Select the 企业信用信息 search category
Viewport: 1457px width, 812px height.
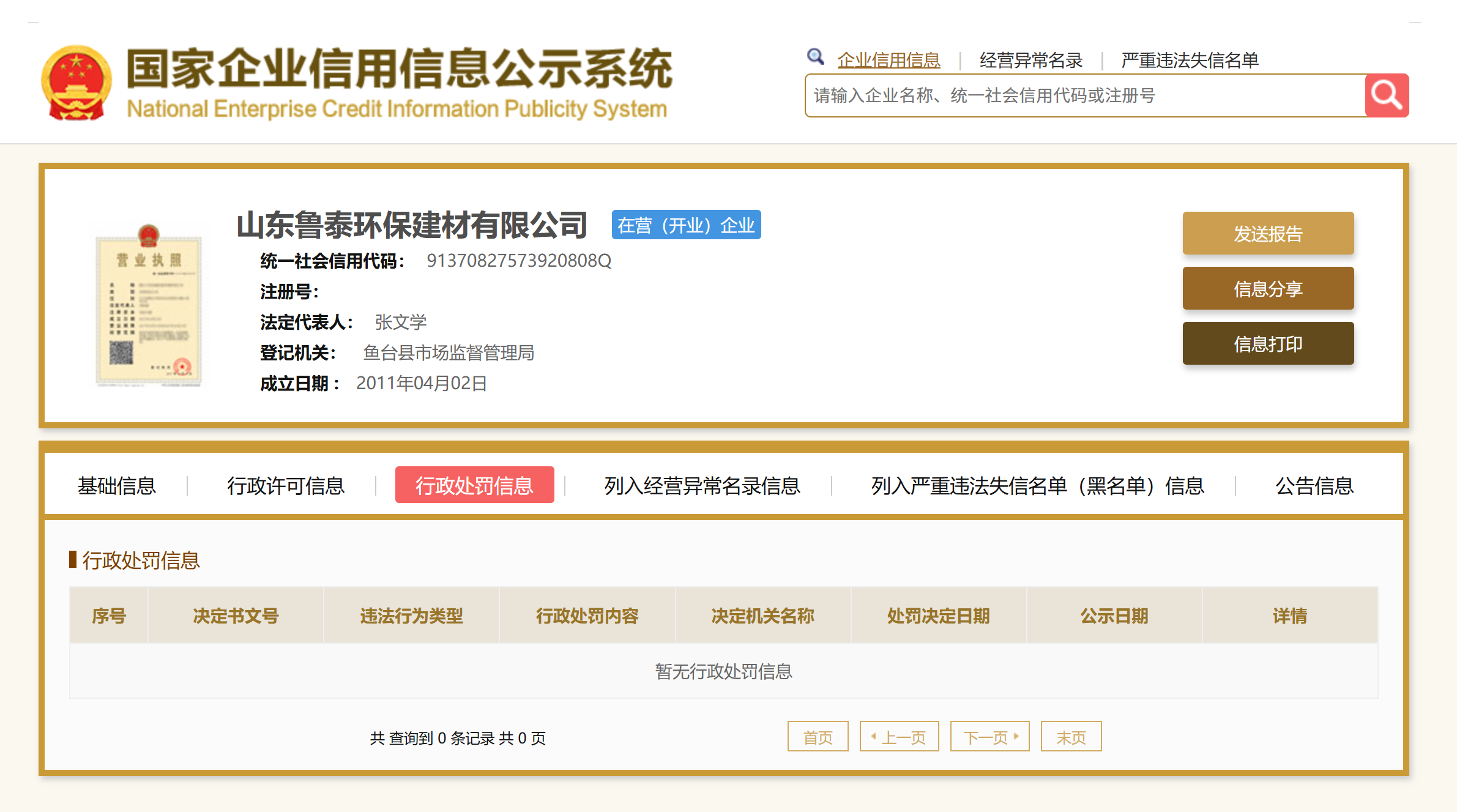[x=889, y=60]
